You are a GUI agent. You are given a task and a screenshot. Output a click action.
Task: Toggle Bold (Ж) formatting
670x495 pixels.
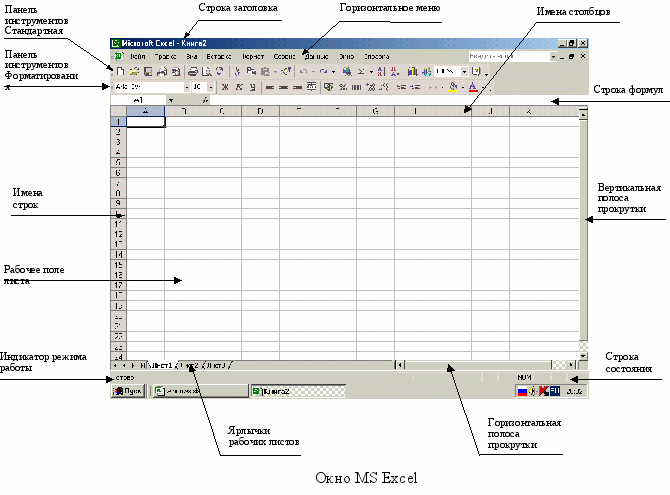click(x=225, y=87)
